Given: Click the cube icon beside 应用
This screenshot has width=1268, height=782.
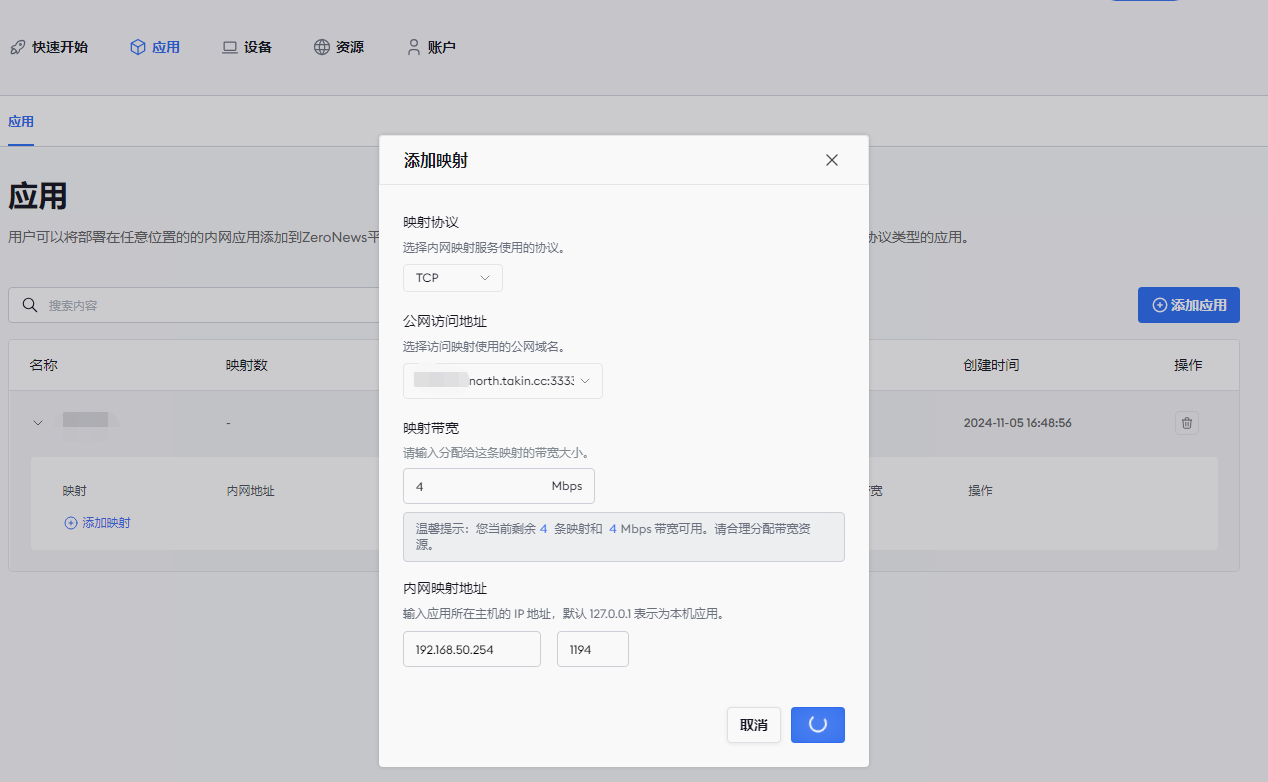Looking at the screenshot, I should click(138, 47).
